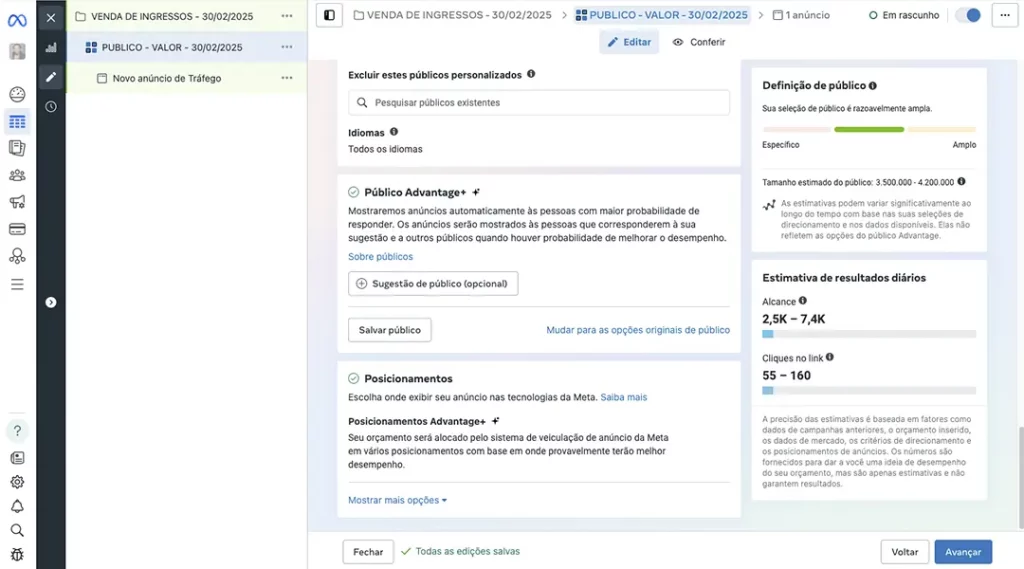The height and width of the screenshot is (569, 1024).
Task: Click the Avançar button
Action: coord(963,552)
